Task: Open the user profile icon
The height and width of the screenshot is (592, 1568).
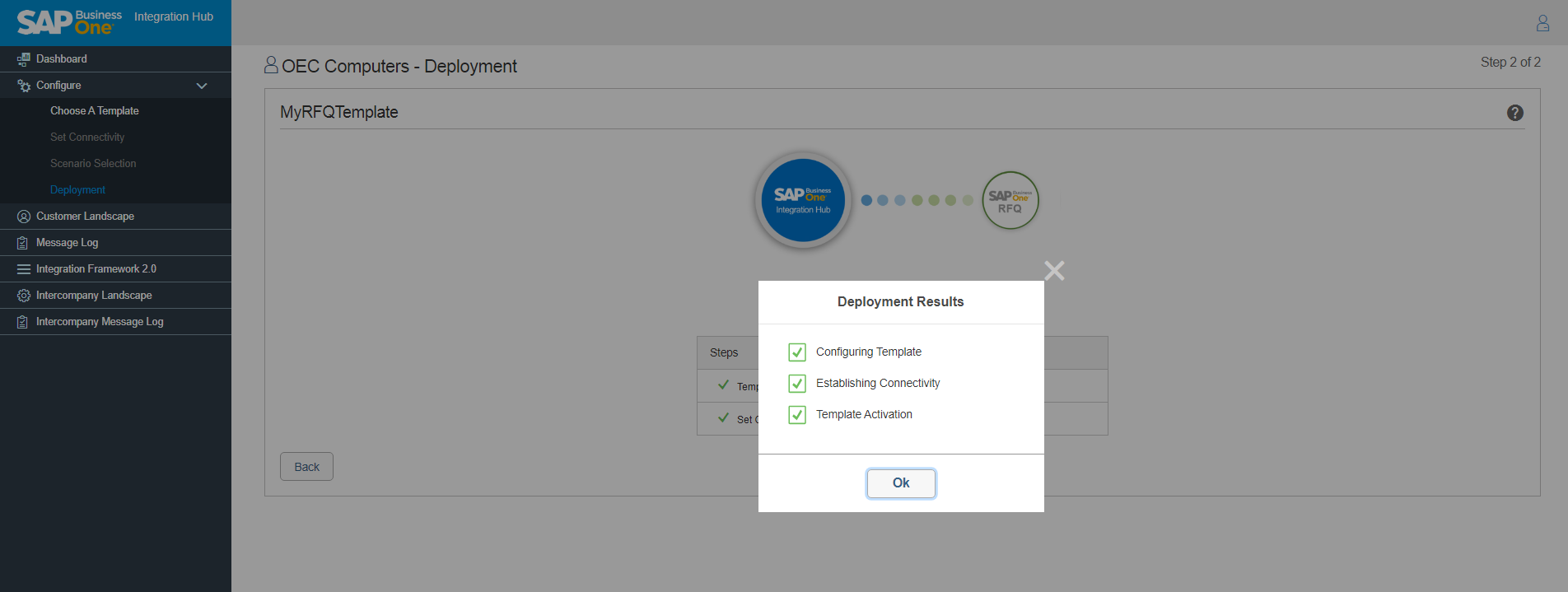Action: coord(1542,23)
